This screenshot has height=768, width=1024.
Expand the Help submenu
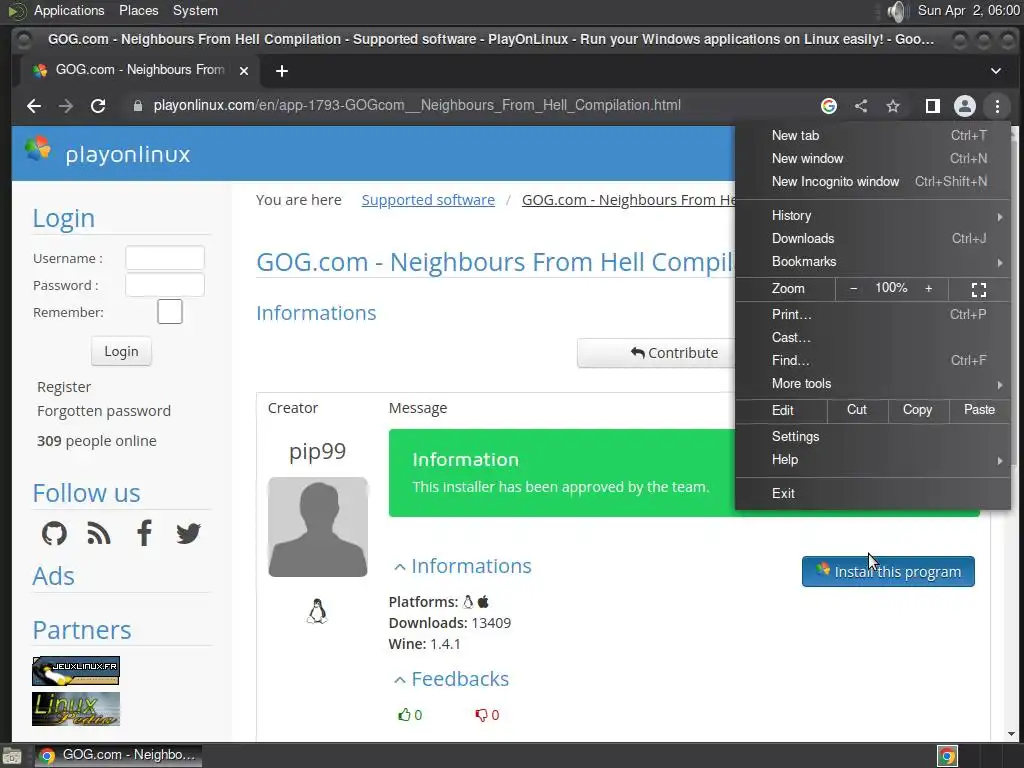(x=873, y=459)
